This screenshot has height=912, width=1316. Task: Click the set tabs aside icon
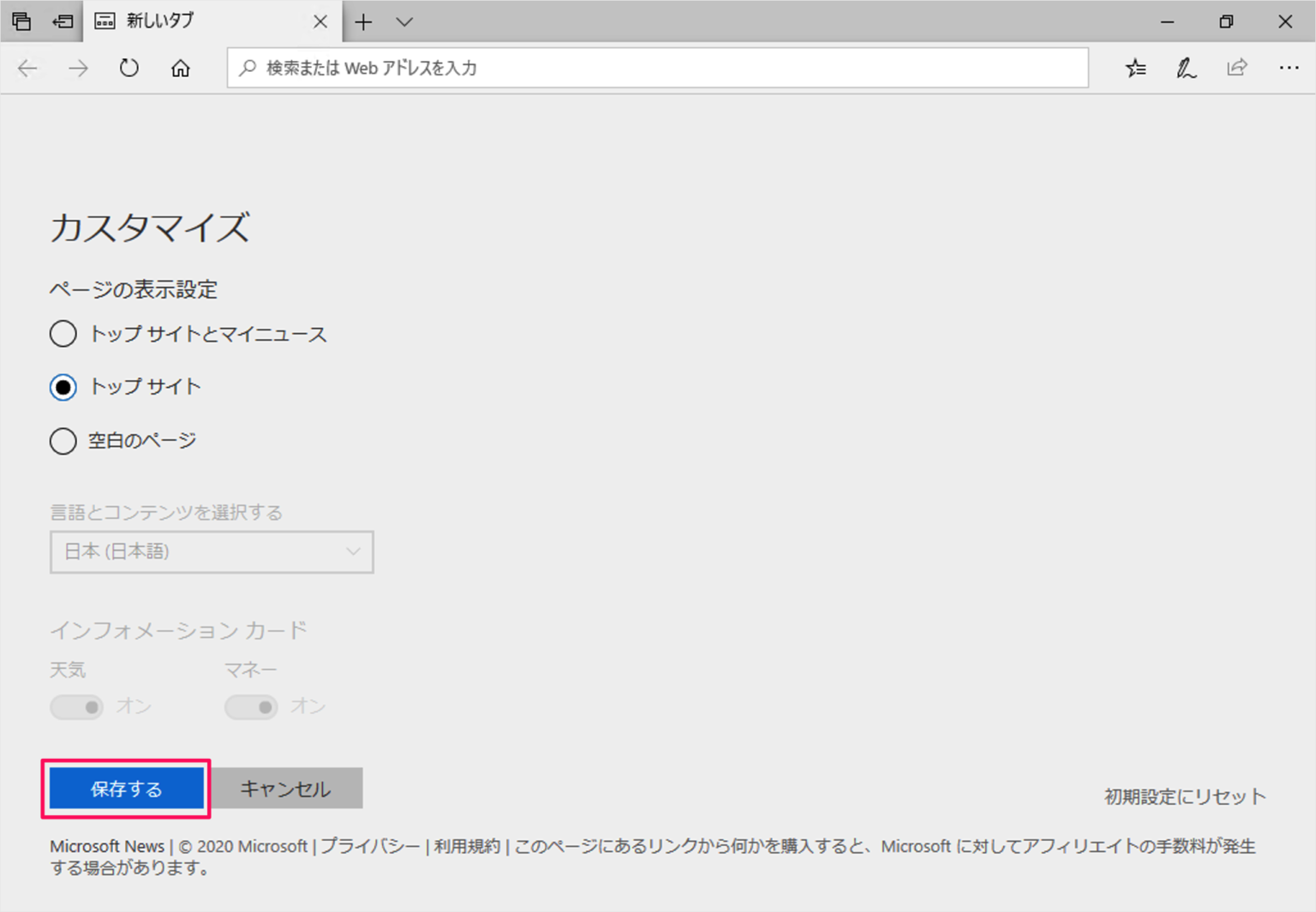(x=63, y=21)
